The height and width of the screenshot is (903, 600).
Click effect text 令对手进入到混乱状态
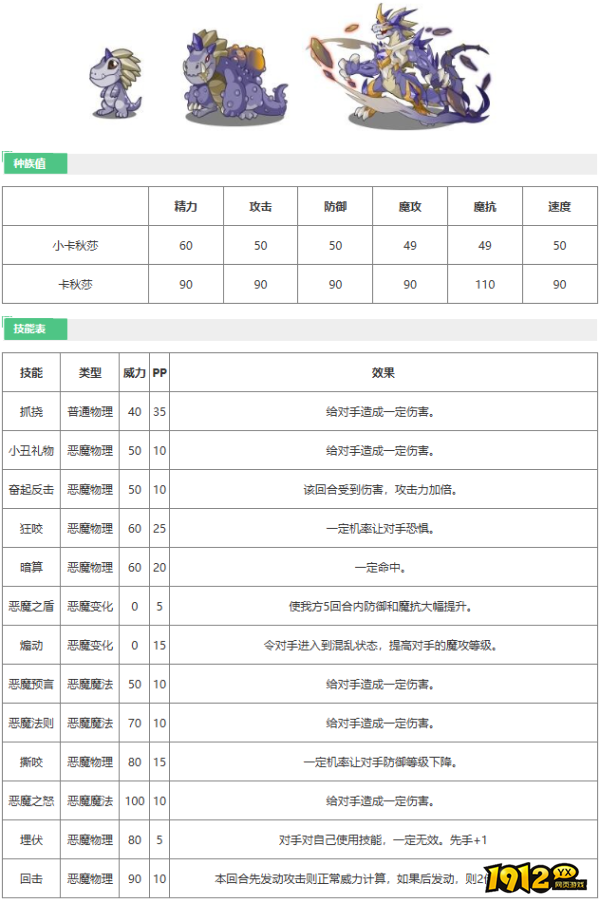[321, 646]
